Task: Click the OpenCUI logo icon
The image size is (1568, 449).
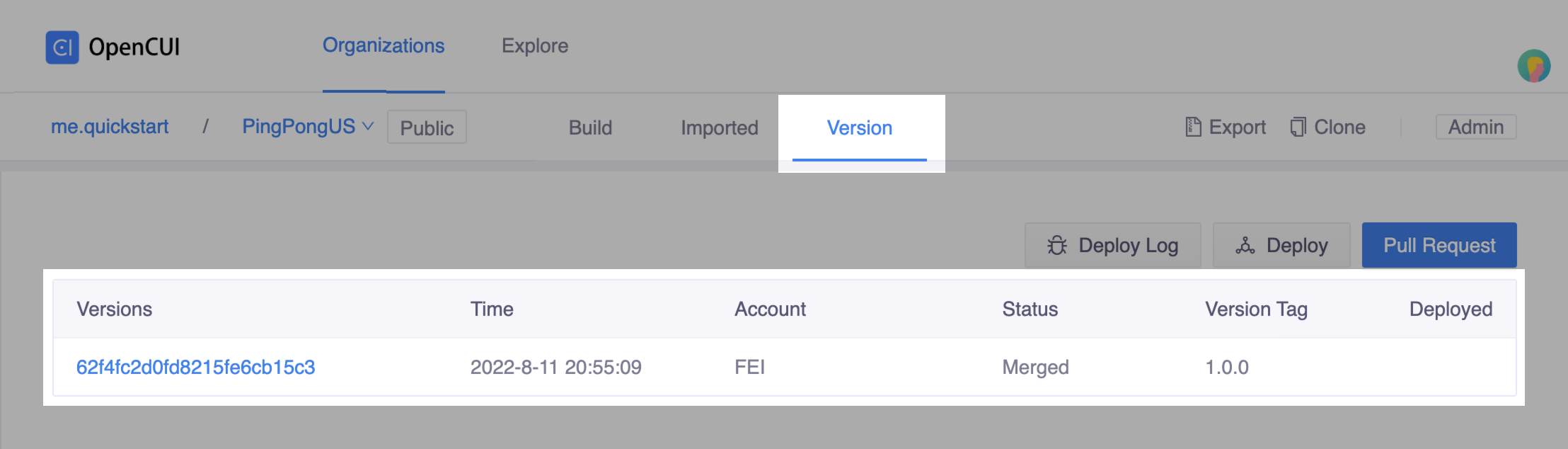Action: pos(63,47)
